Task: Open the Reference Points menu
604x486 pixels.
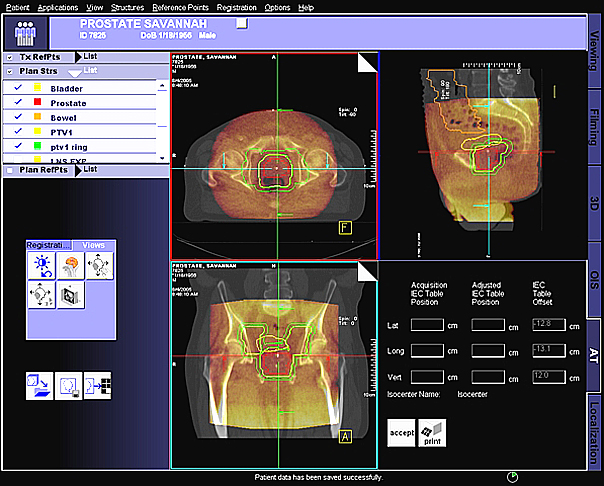Action: pyautogui.click(x=181, y=7)
